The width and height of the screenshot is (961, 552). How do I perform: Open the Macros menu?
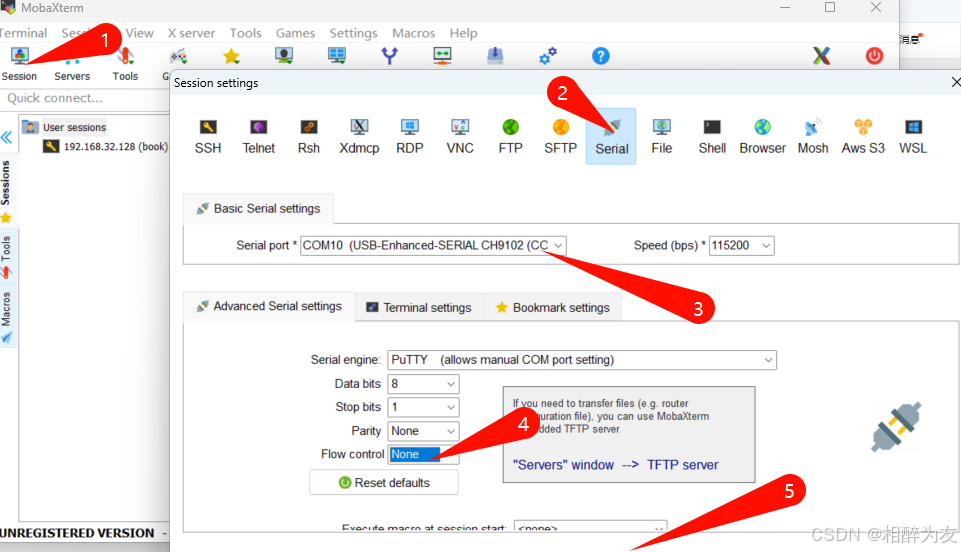pos(413,33)
